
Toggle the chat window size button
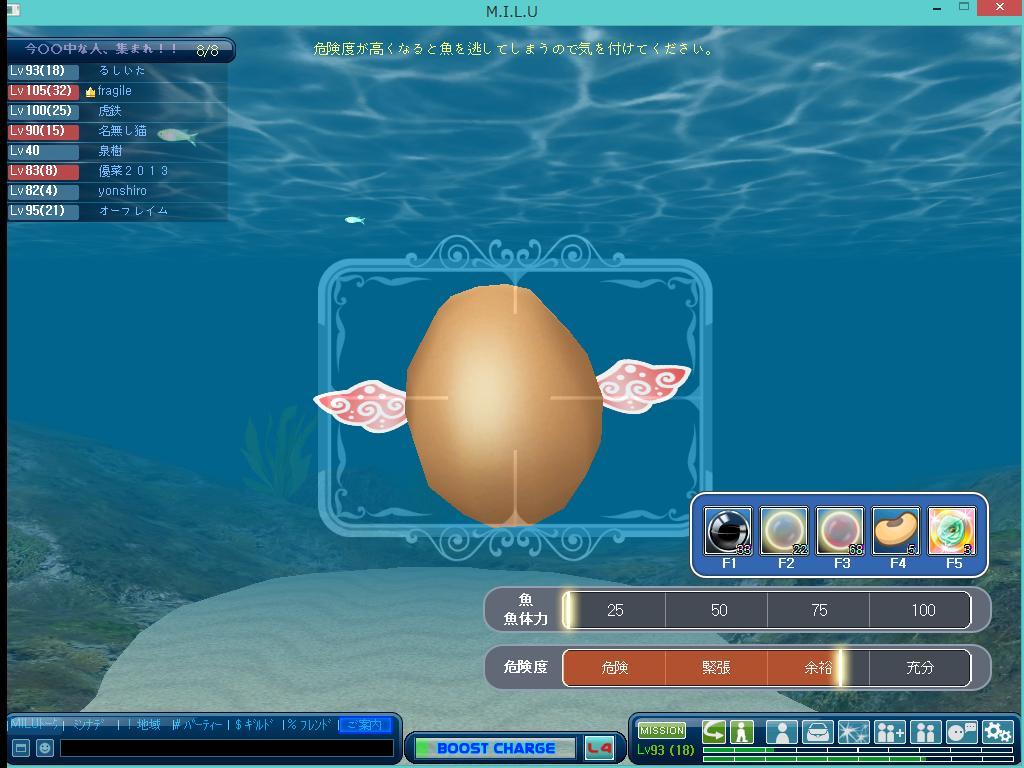click(x=20, y=748)
